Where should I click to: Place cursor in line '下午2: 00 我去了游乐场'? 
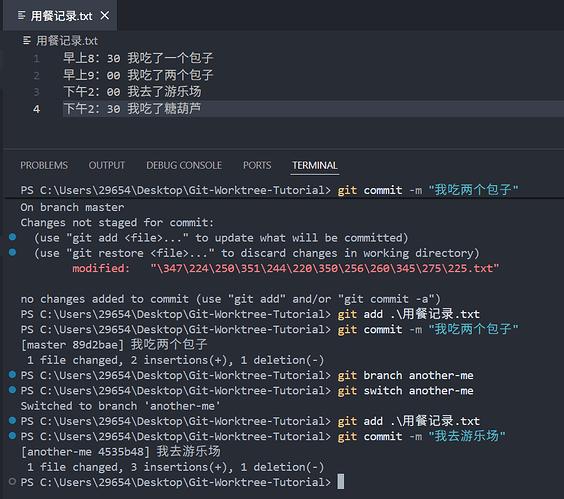(132, 92)
